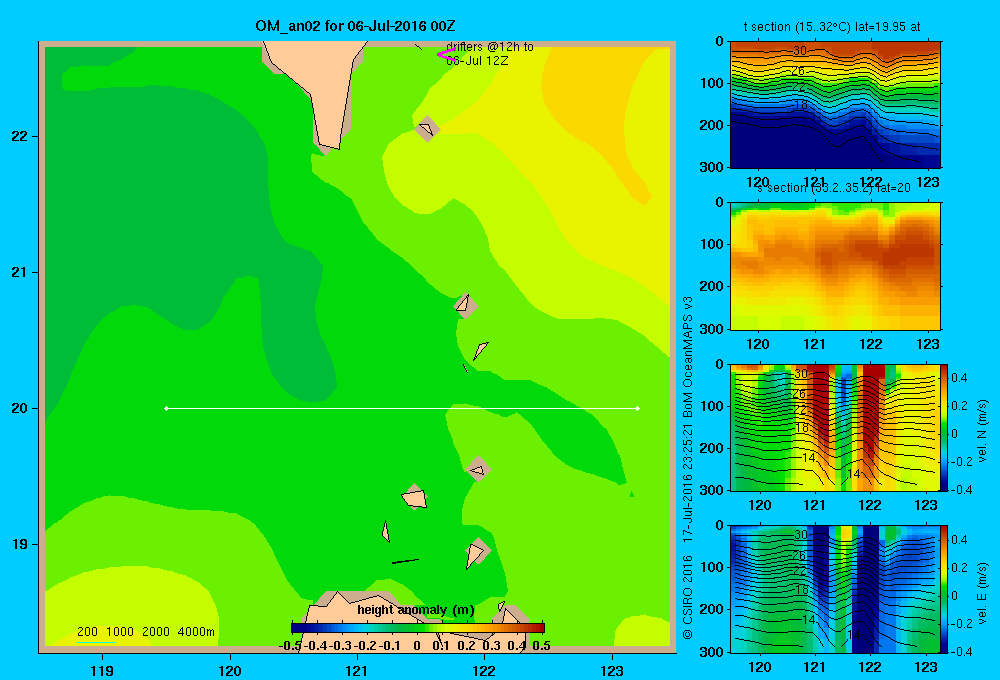The width and height of the screenshot is (1000, 680).
Task: Click the vertical CSIRO BoM OceanMAPS v3 credit
Action: [x=688, y=468]
